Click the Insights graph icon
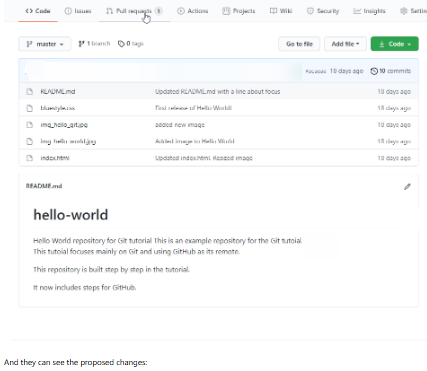 click(x=357, y=11)
